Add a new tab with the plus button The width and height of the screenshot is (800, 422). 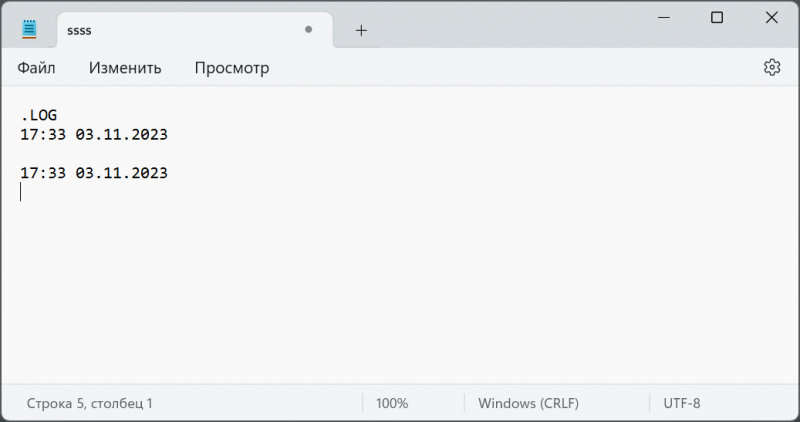(361, 30)
